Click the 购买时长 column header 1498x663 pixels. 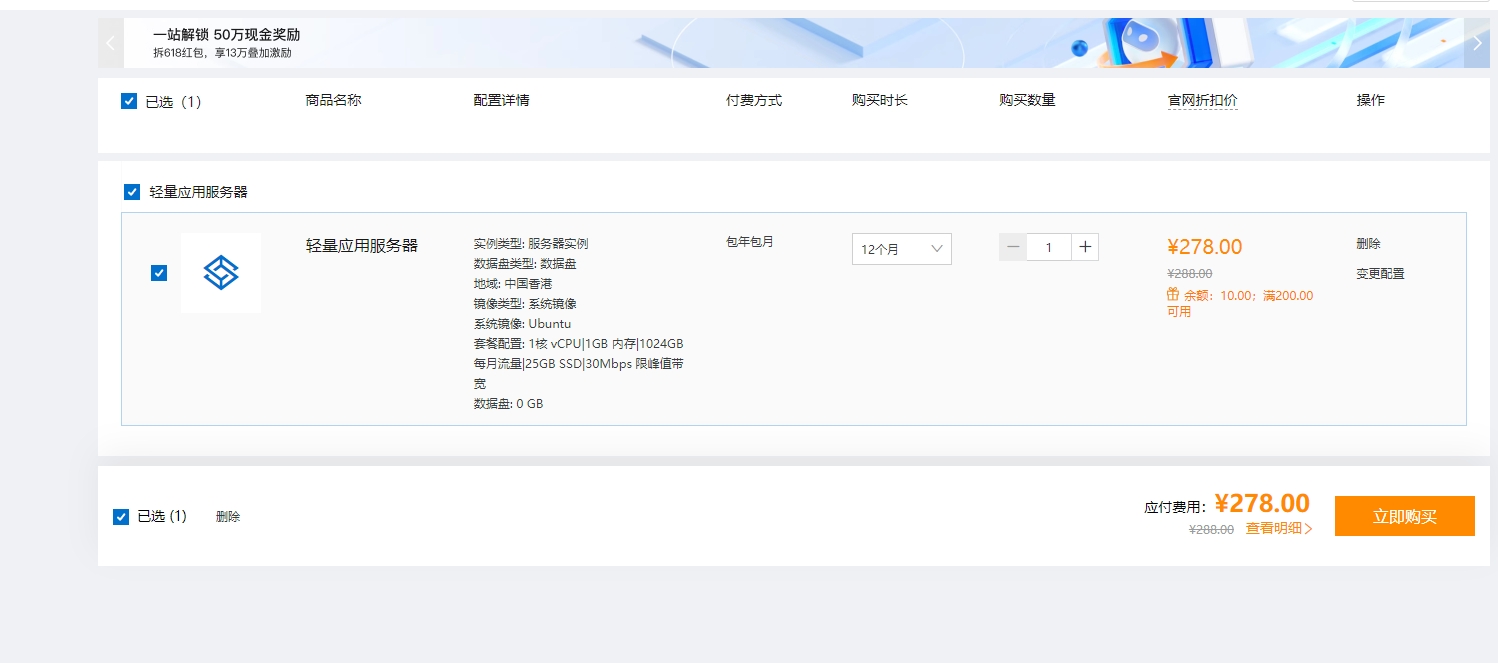[880, 101]
